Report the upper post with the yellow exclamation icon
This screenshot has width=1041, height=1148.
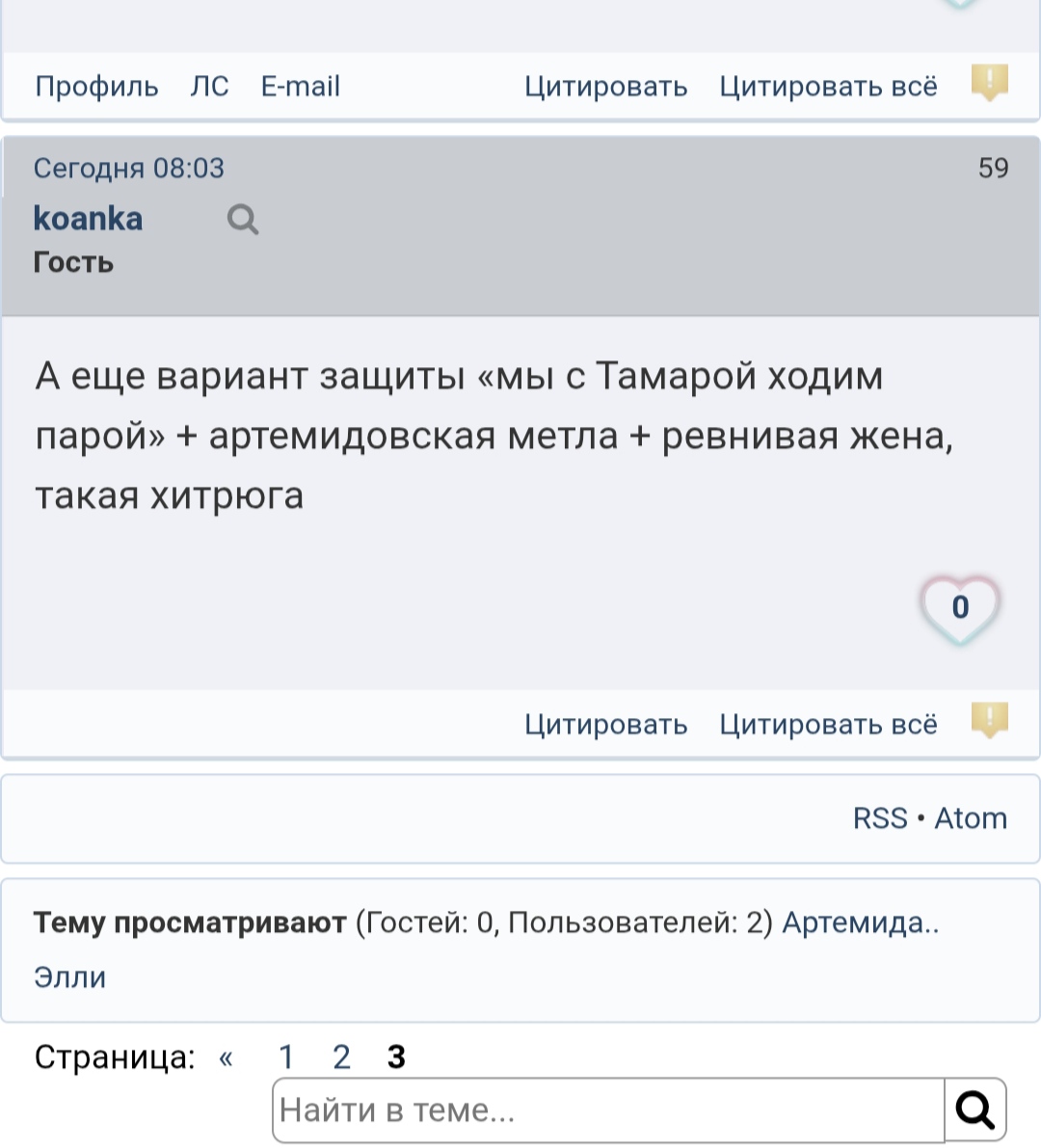pos(990,82)
